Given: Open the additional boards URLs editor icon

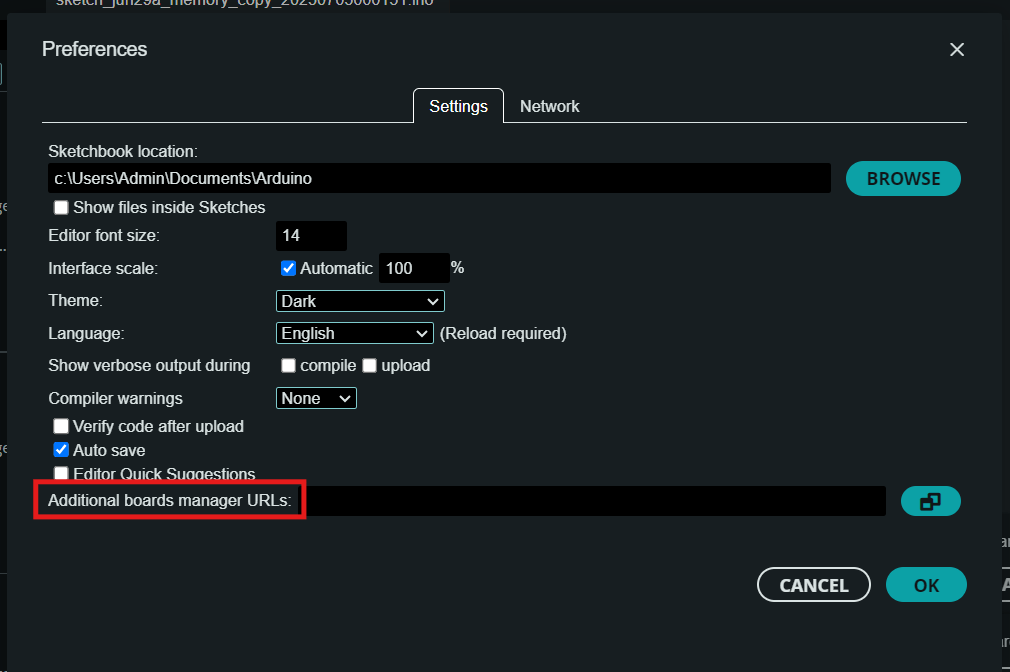Looking at the screenshot, I should click(930, 502).
